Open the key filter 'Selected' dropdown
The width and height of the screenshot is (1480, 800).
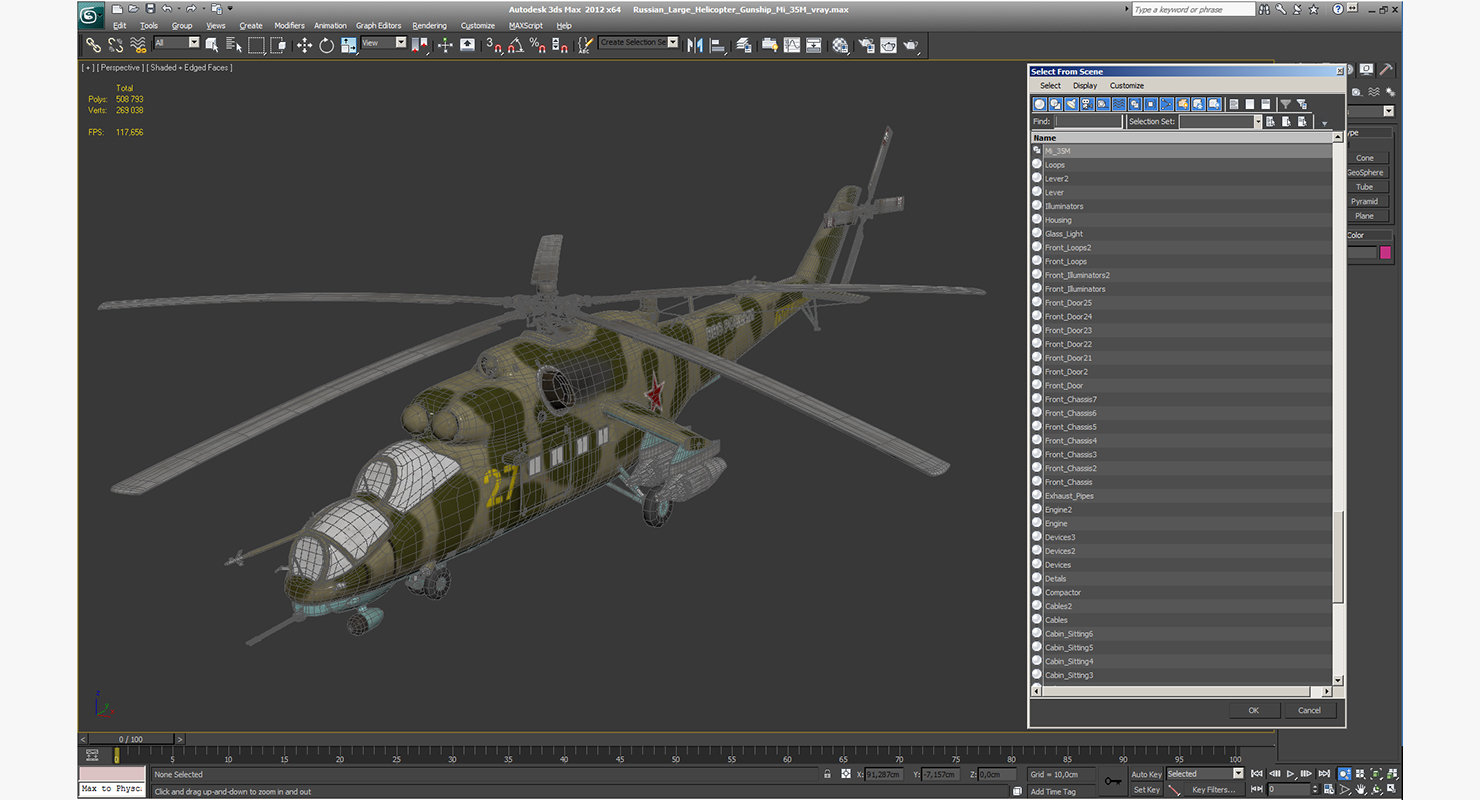[x=1204, y=774]
